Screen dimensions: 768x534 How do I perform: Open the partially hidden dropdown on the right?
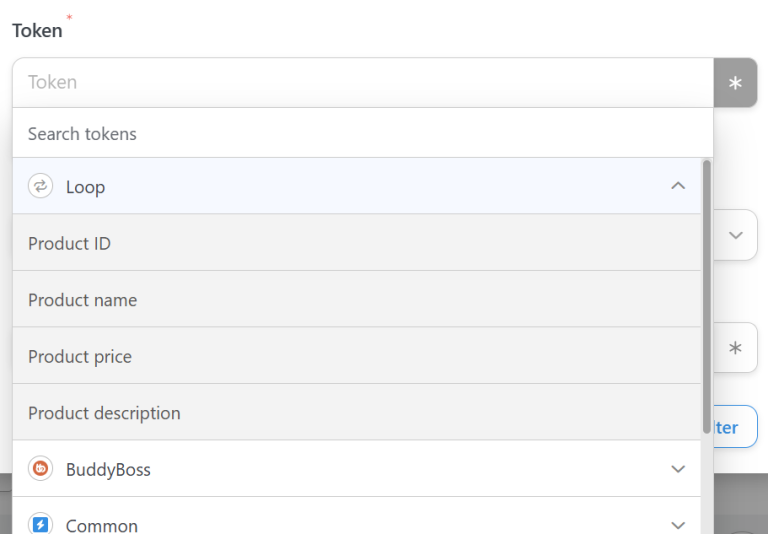point(735,235)
